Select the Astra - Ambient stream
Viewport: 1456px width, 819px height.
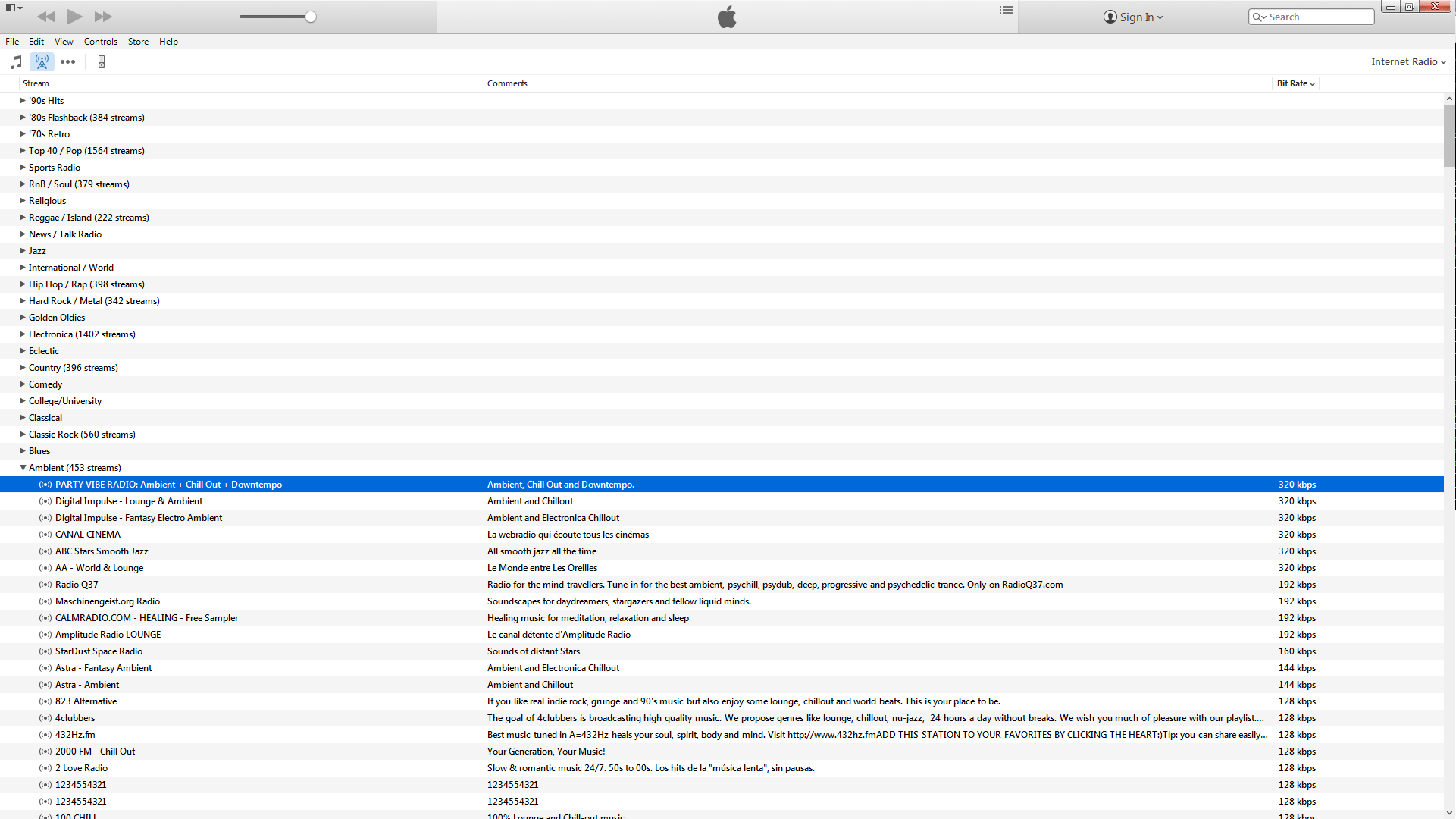(x=722, y=685)
